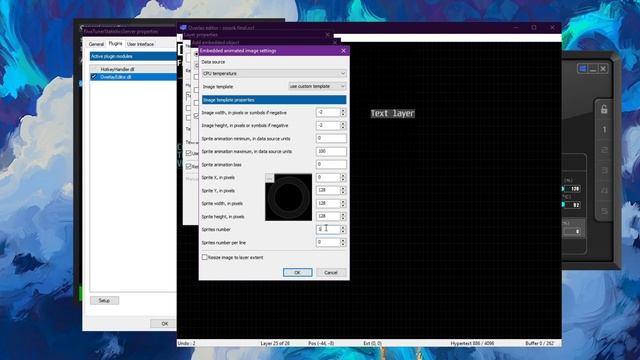Select profile slot 1 in Afterburner
640x360 pixels.
pyautogui.click(x=604, y=130)
